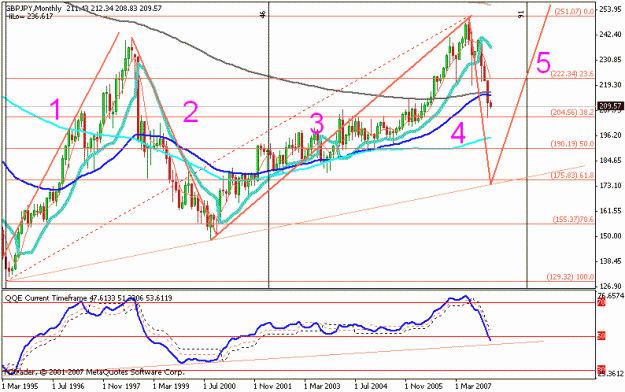
Task: Click the (251.07) 0.0 Fibonacci level label
Action: pos(574,12)
